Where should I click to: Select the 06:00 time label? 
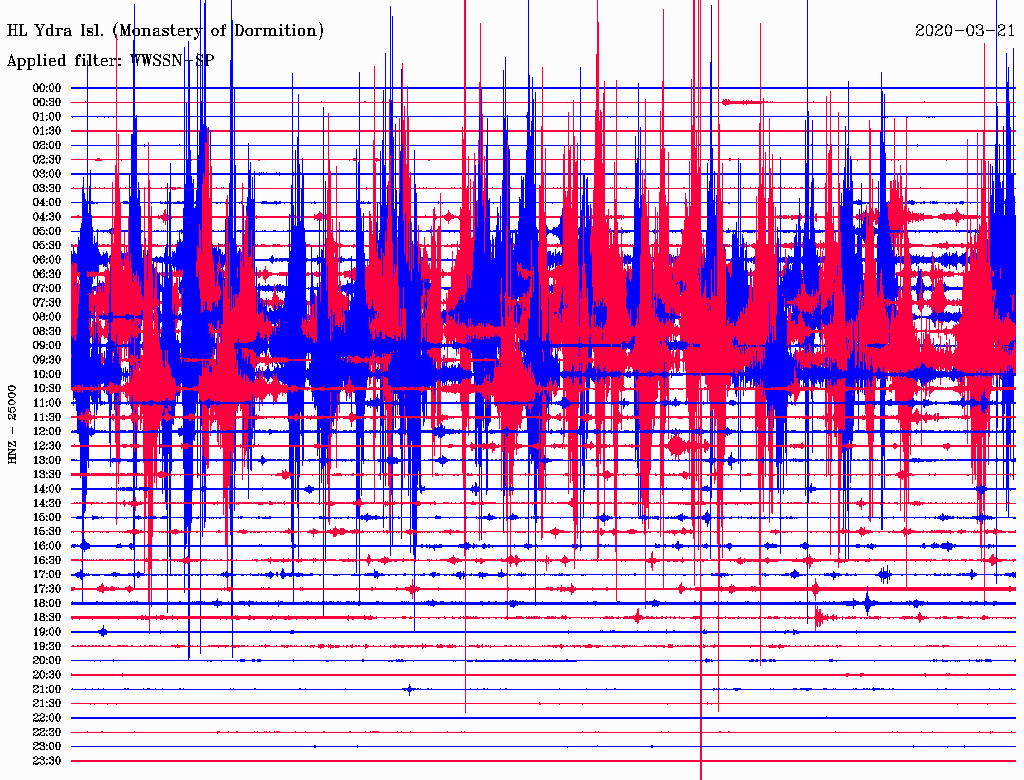tap(47, 260)
